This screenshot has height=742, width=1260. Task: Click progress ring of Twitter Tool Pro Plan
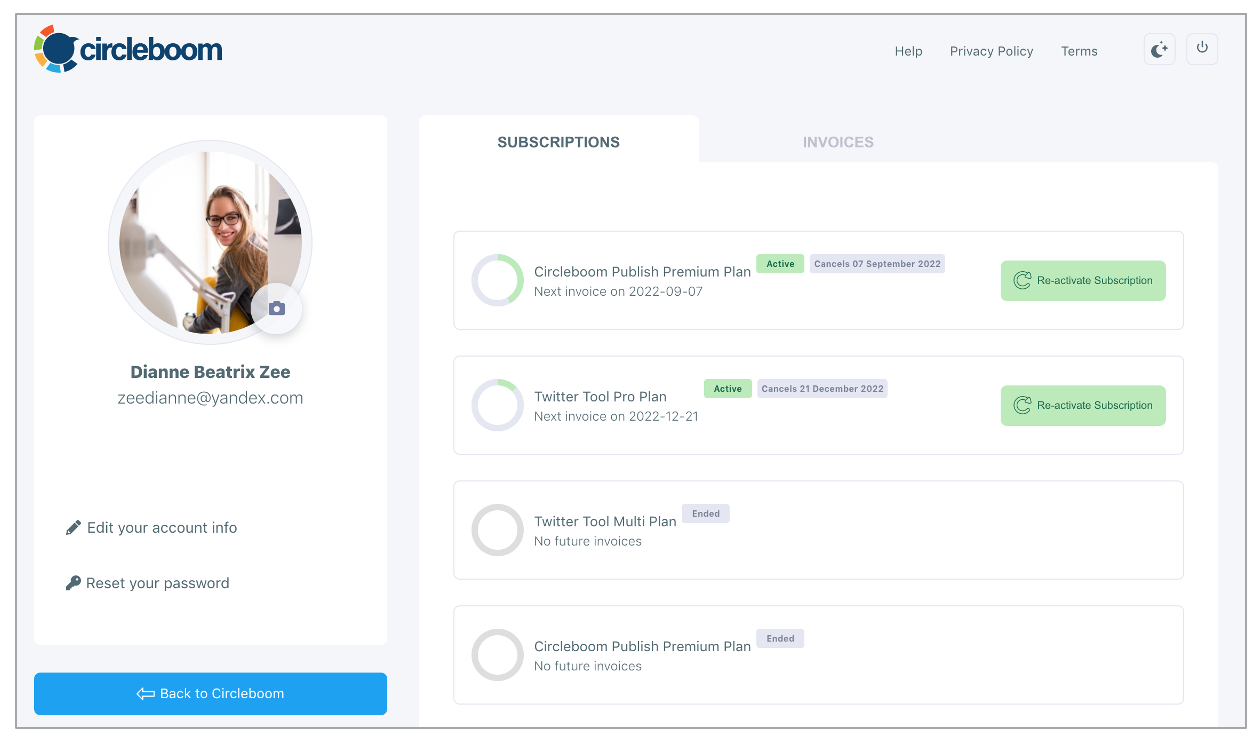(497, 405)
